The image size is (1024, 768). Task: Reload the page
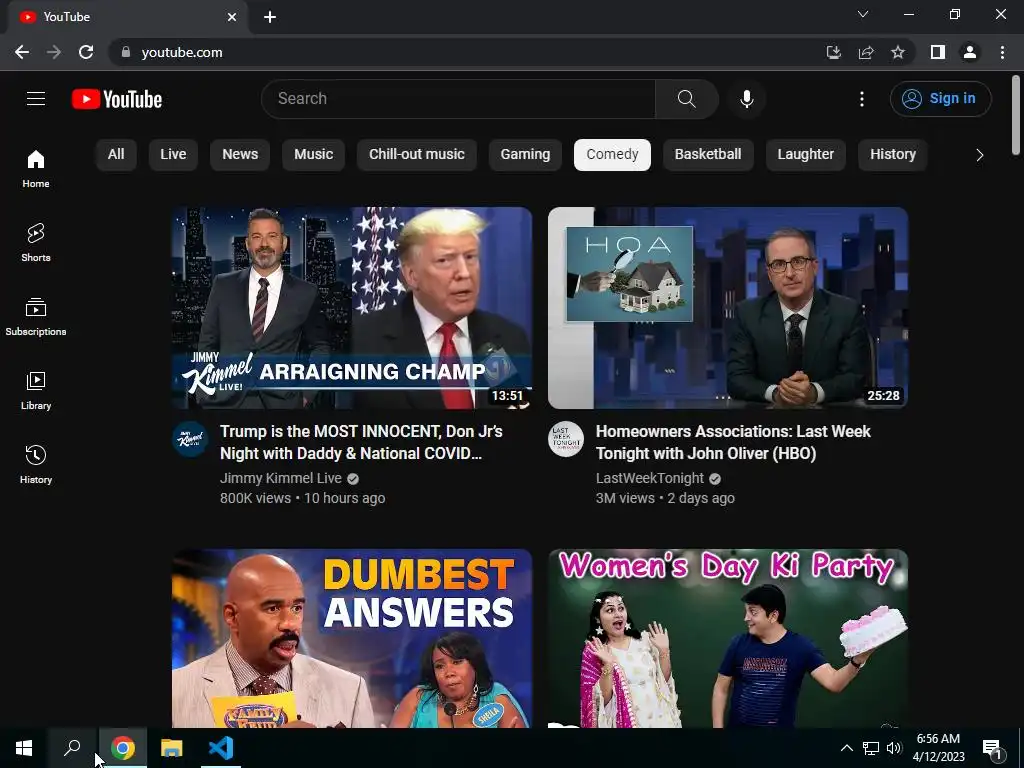coord(86,52)
